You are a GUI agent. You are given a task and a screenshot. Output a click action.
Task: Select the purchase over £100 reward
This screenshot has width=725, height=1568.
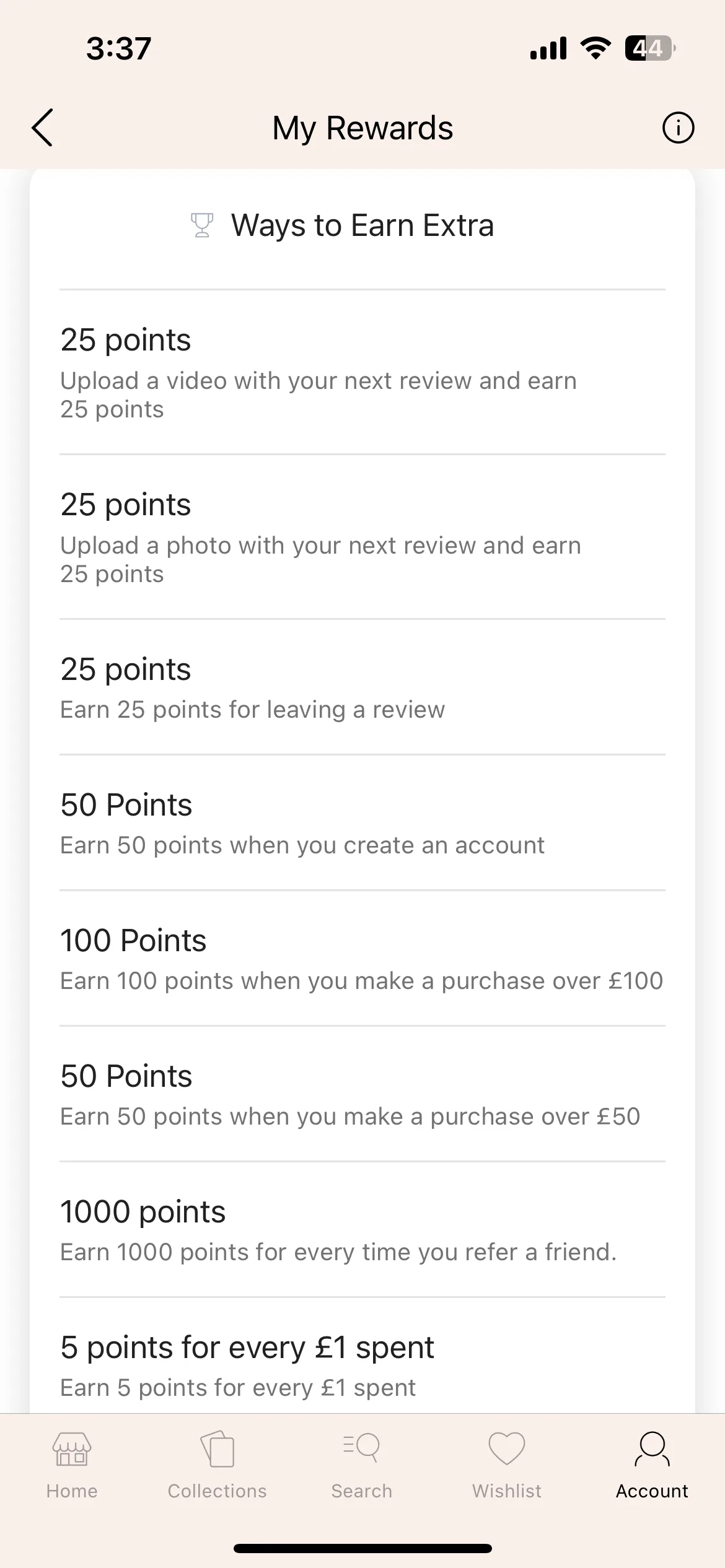pos(362,959)
